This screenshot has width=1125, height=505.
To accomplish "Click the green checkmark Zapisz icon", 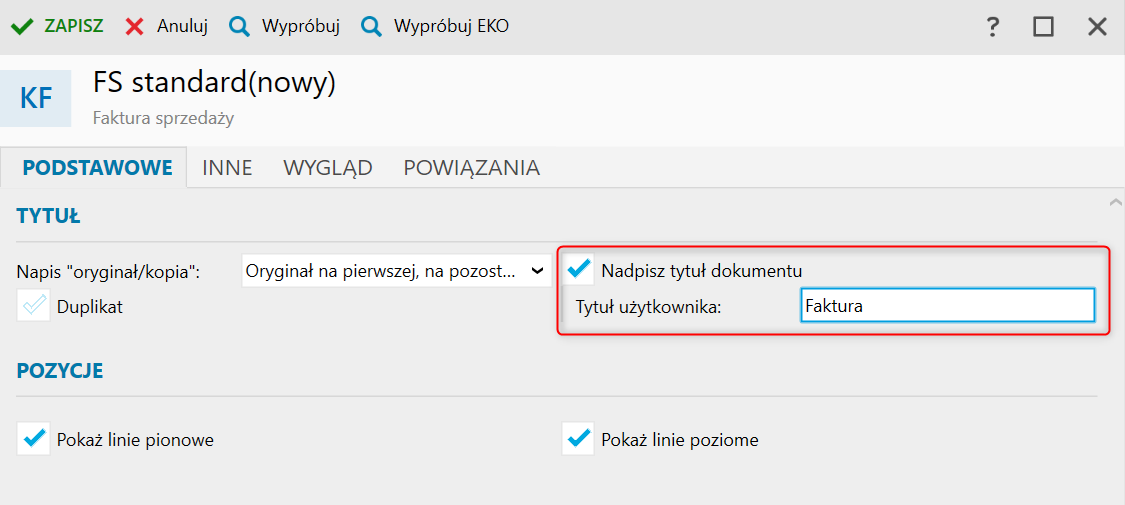I will (22, 27).
